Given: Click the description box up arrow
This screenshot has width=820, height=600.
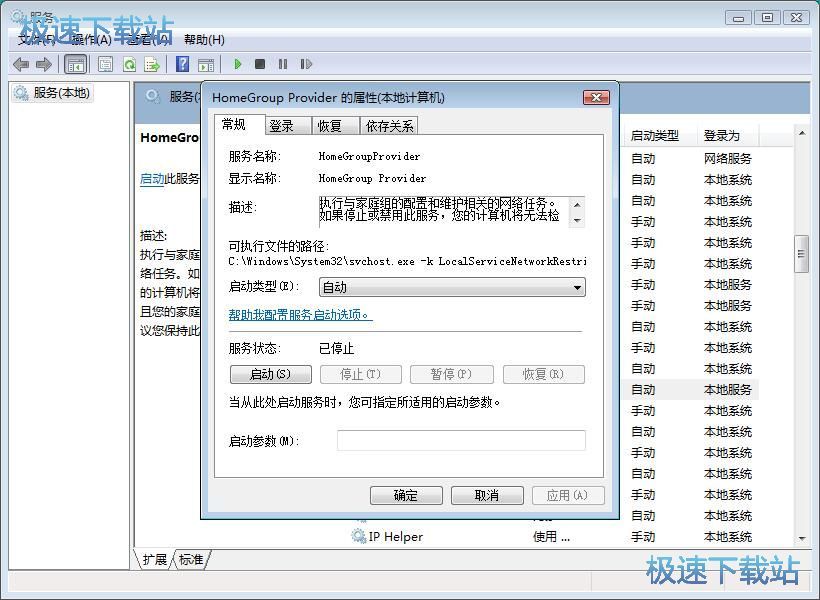Looking at the screenshot, I should (577, 205).
